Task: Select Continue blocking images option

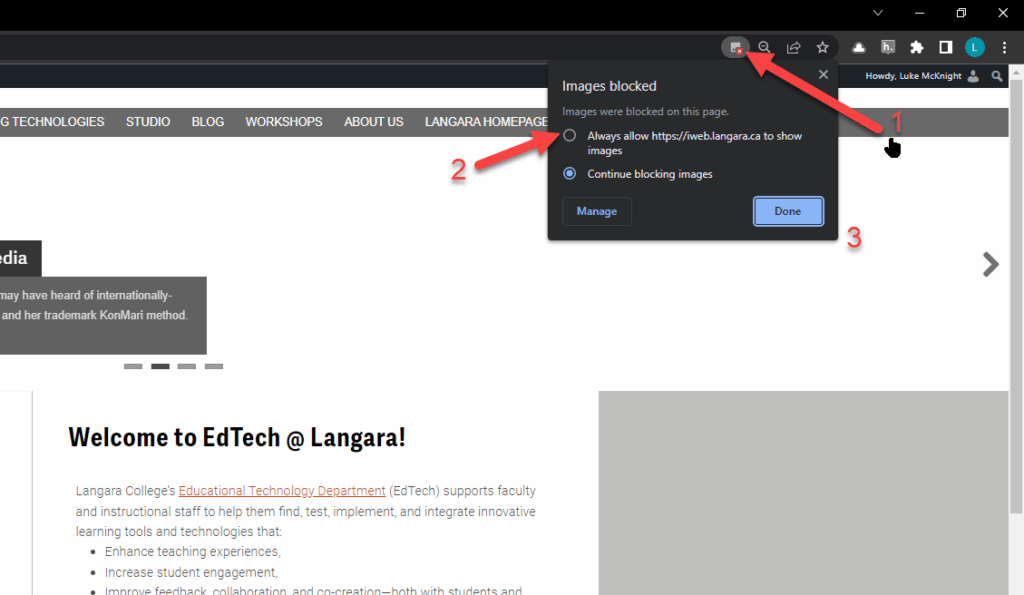Action: [x=570, y=174]
